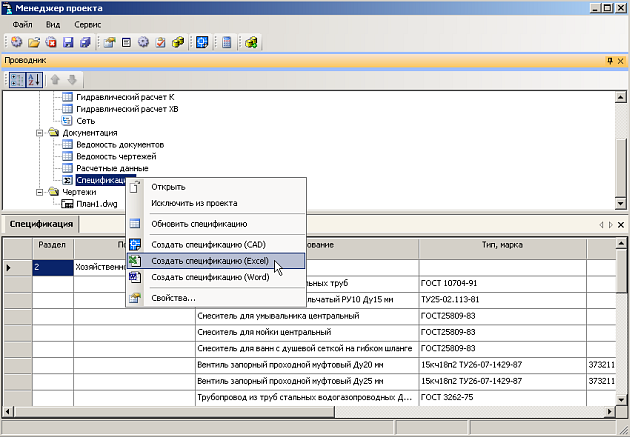Choose Обновить спецификацию in context menu
The image size is (630, 437).
click(x=216, y=224)
